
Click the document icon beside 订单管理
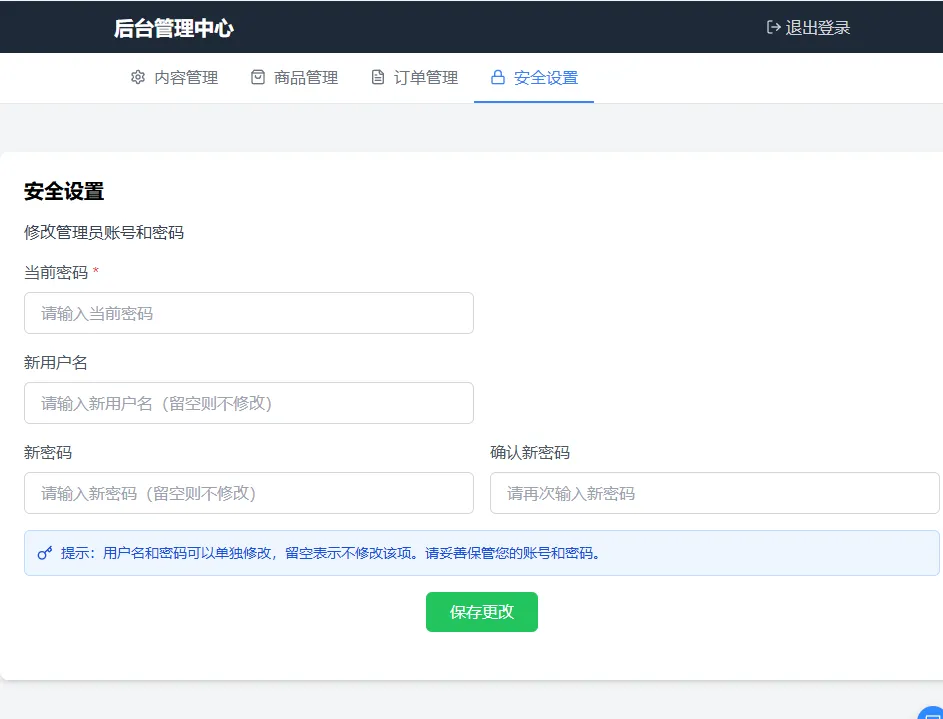click(x=377, y=76)
